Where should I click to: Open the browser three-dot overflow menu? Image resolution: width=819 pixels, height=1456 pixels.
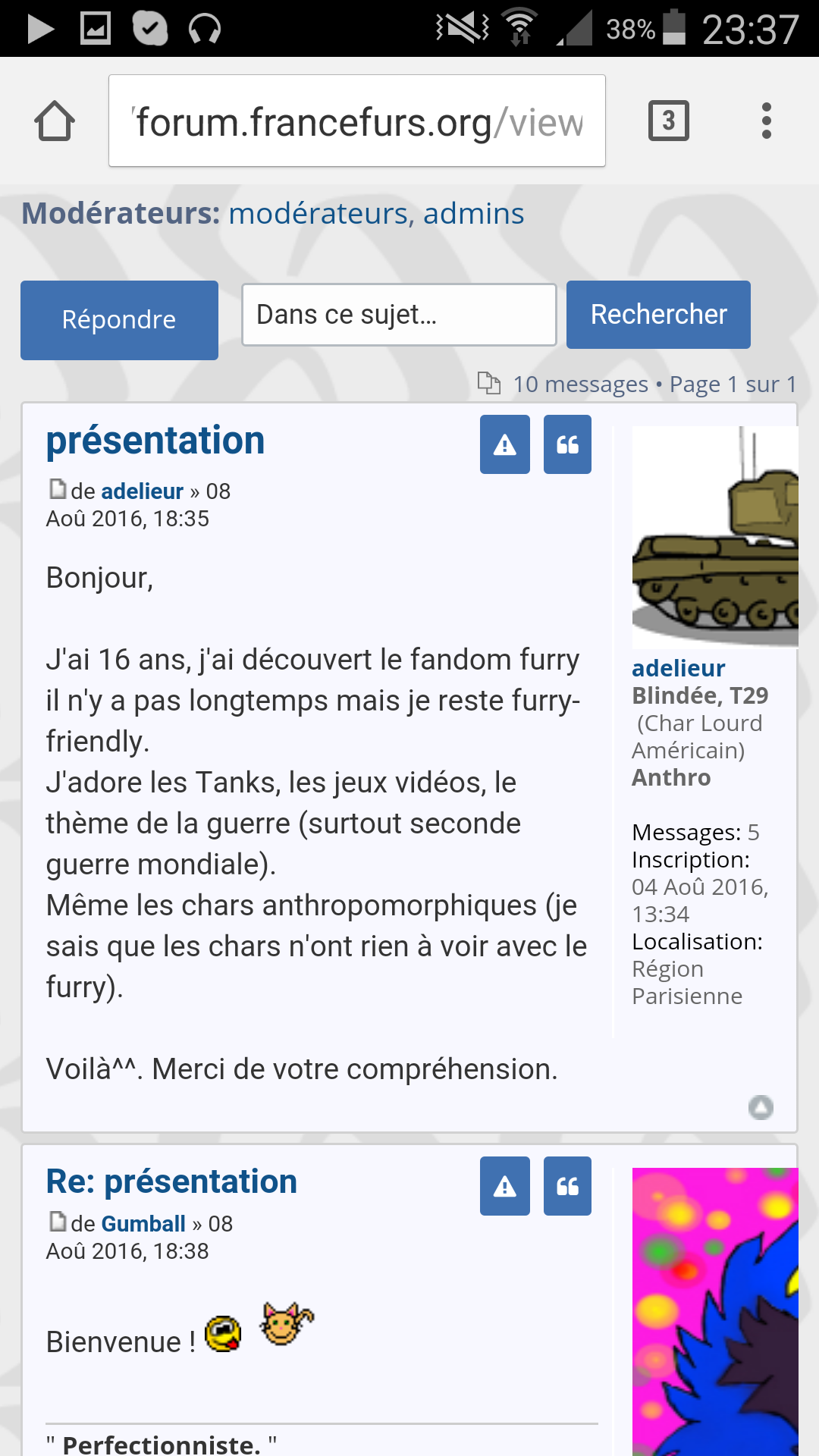point(766,121)
